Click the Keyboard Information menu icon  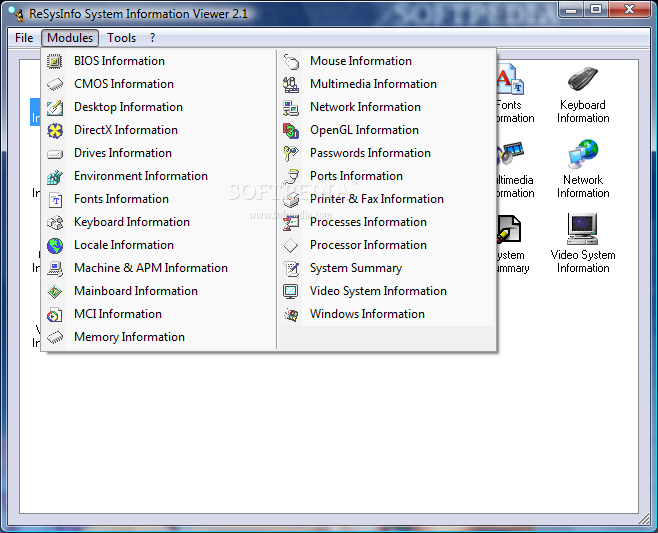(55, 222)
